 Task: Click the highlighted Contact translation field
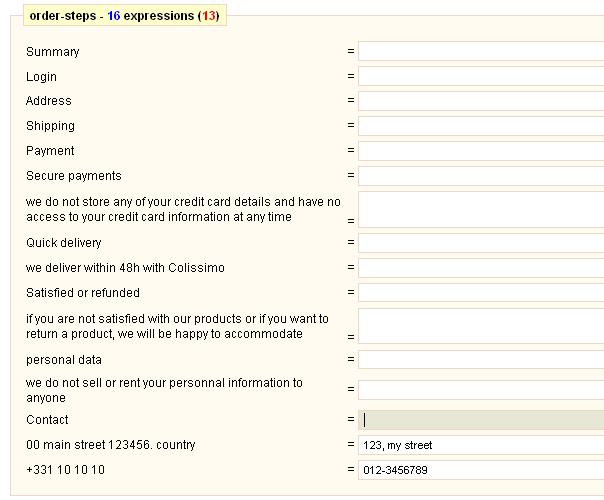point(481,419)
